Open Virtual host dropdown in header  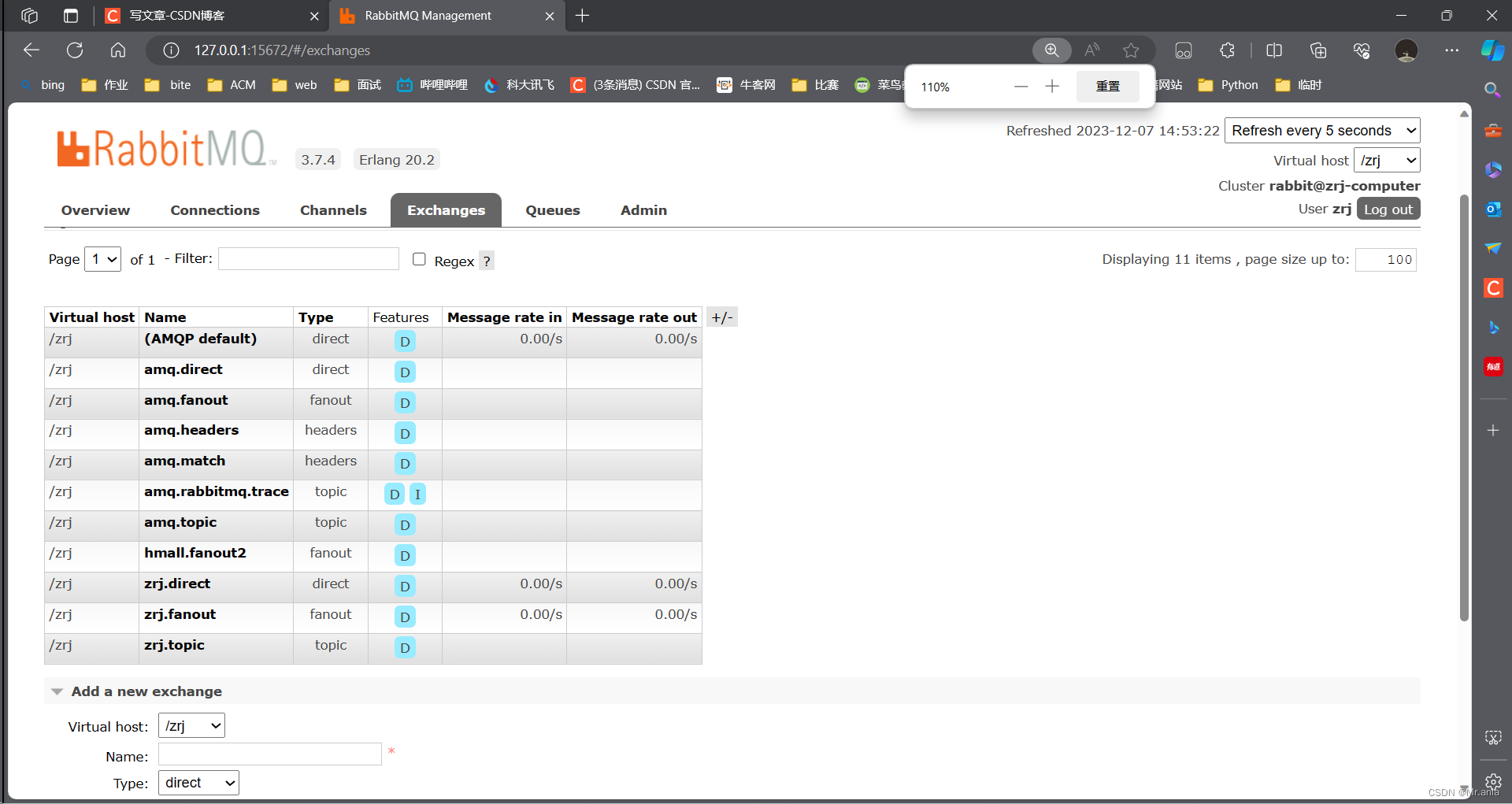pyautogui.click(x=1387, y=161)
